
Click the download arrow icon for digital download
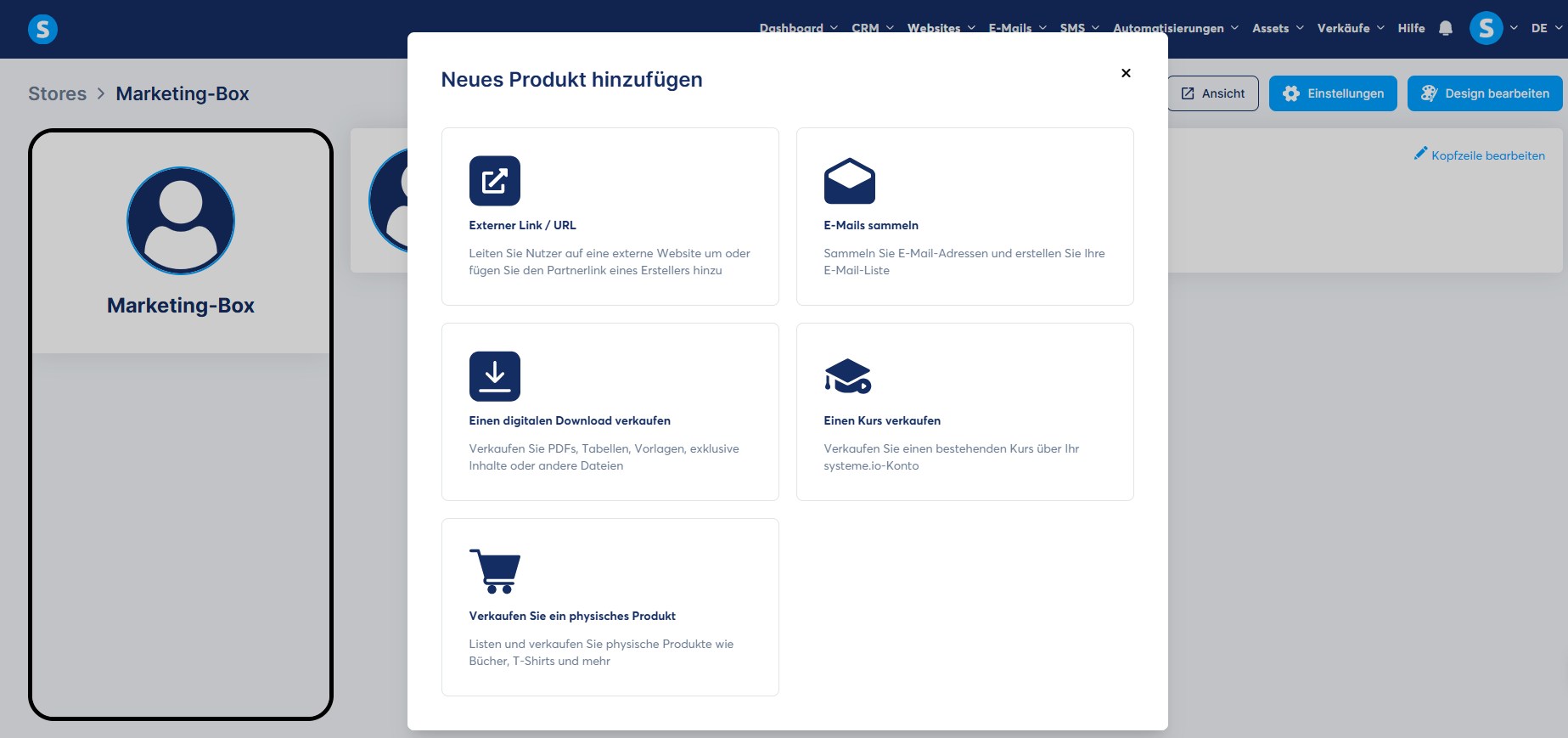[x=494, y=376]
